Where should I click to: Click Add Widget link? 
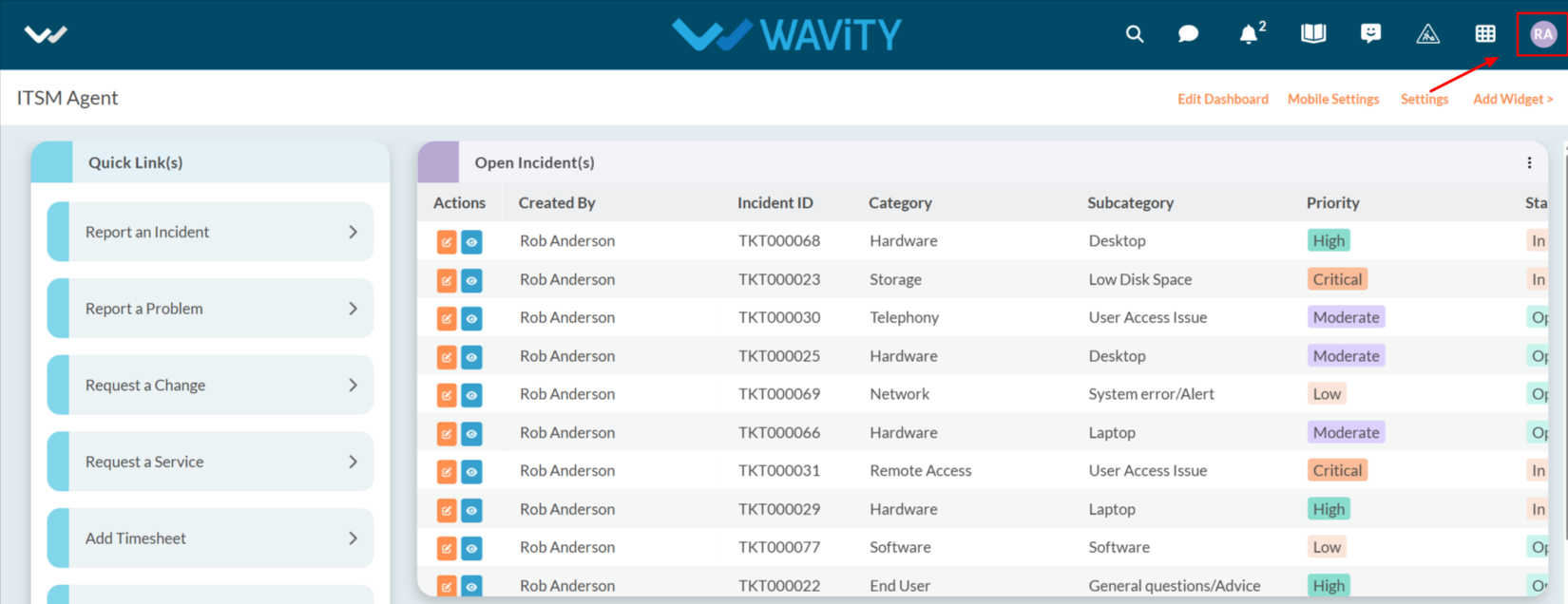[1513, 99]
